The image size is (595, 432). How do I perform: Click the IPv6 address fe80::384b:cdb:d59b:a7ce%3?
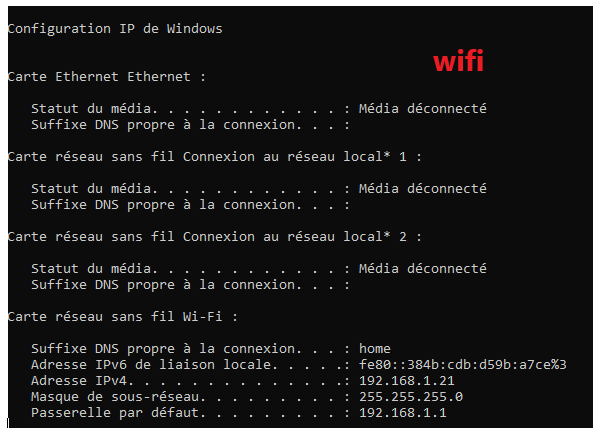(463, 365)
